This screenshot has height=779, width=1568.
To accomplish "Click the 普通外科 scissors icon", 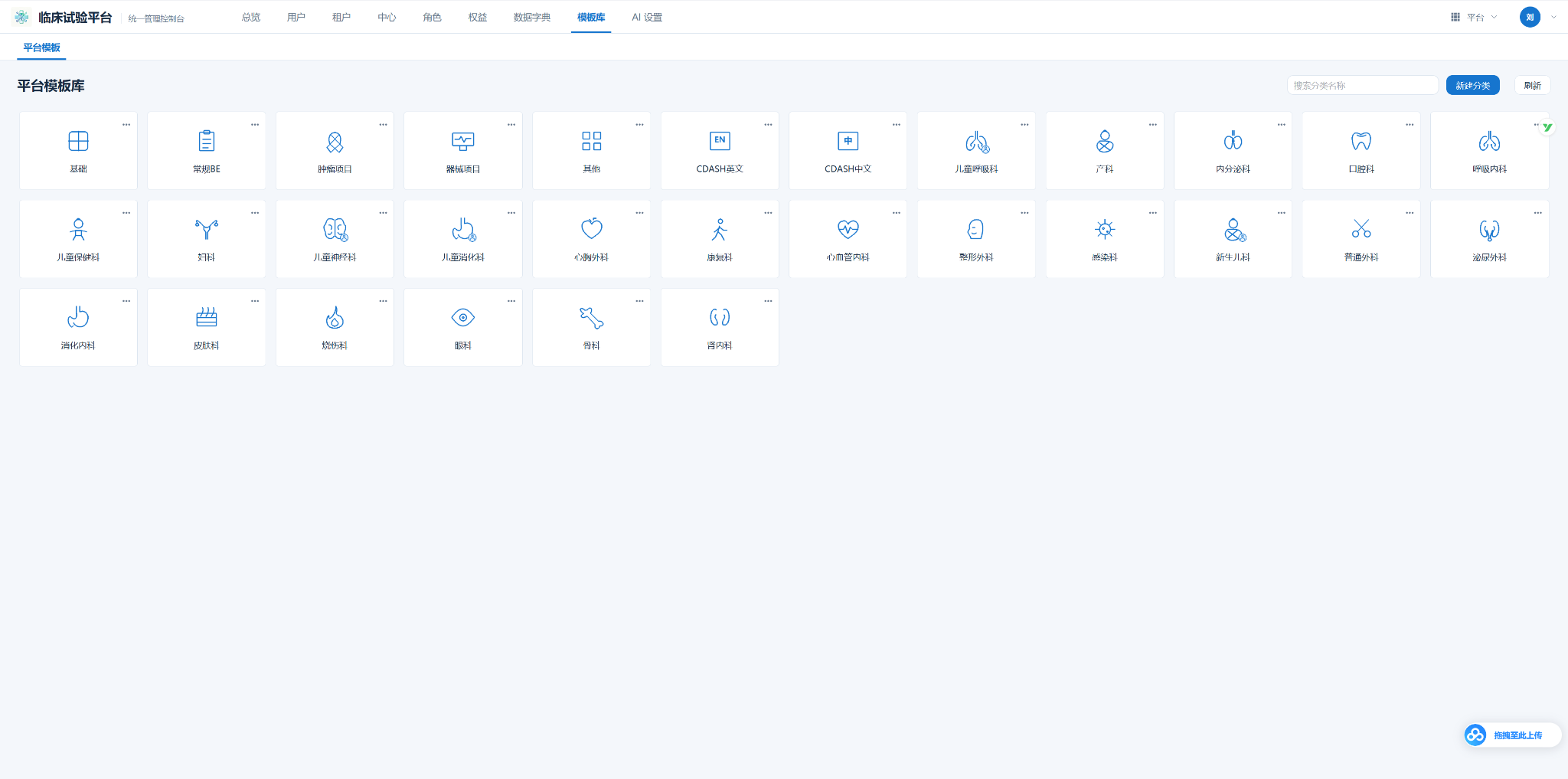I will 1361,228.
